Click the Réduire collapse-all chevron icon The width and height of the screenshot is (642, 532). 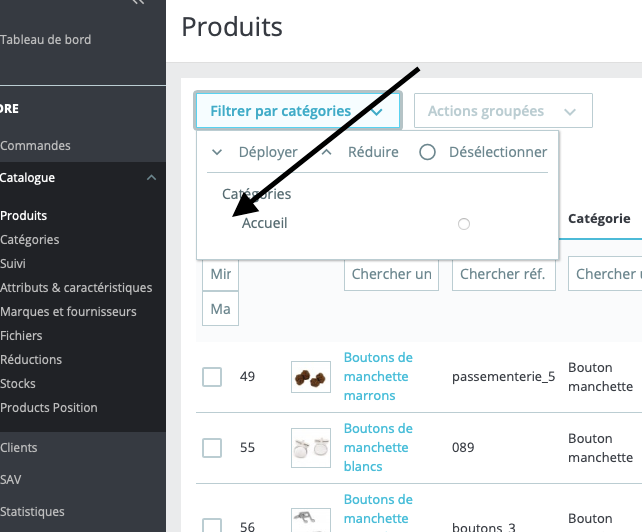(x=326, y=152)
